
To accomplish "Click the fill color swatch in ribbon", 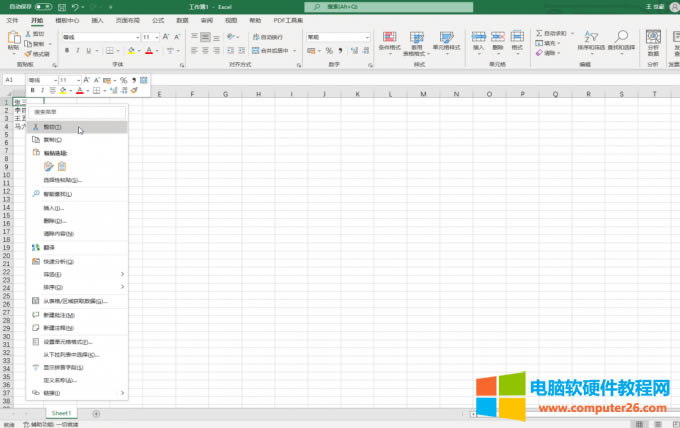I will 132,50.
